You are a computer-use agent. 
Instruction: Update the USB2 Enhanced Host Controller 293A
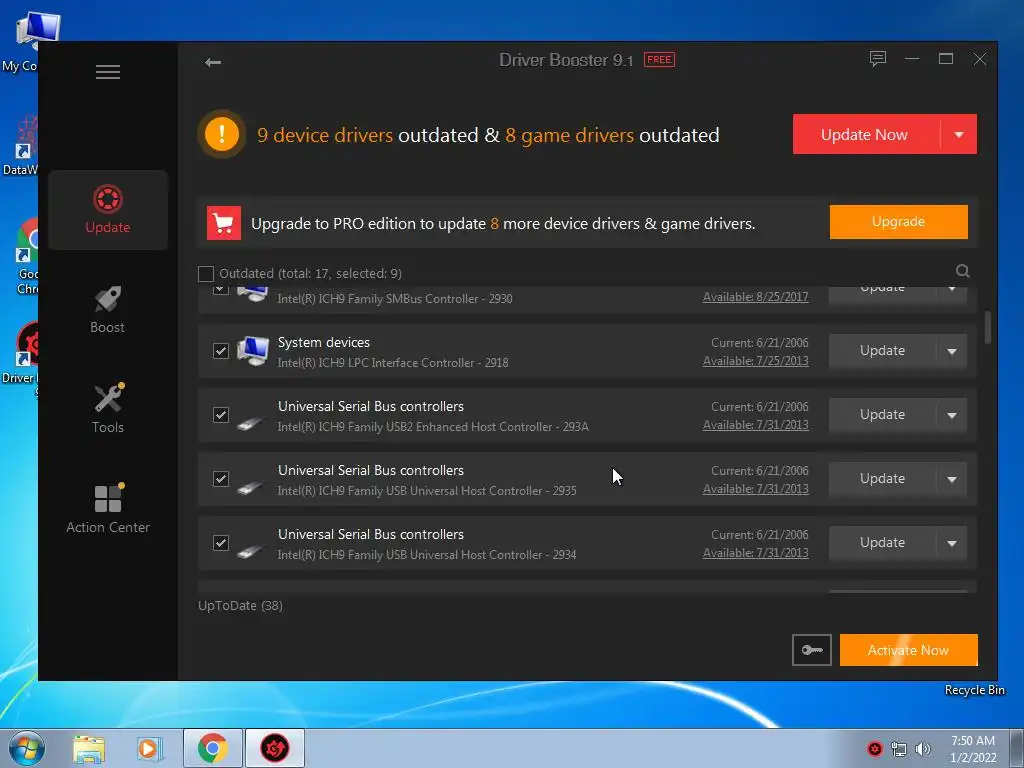[x=882, y=415]
